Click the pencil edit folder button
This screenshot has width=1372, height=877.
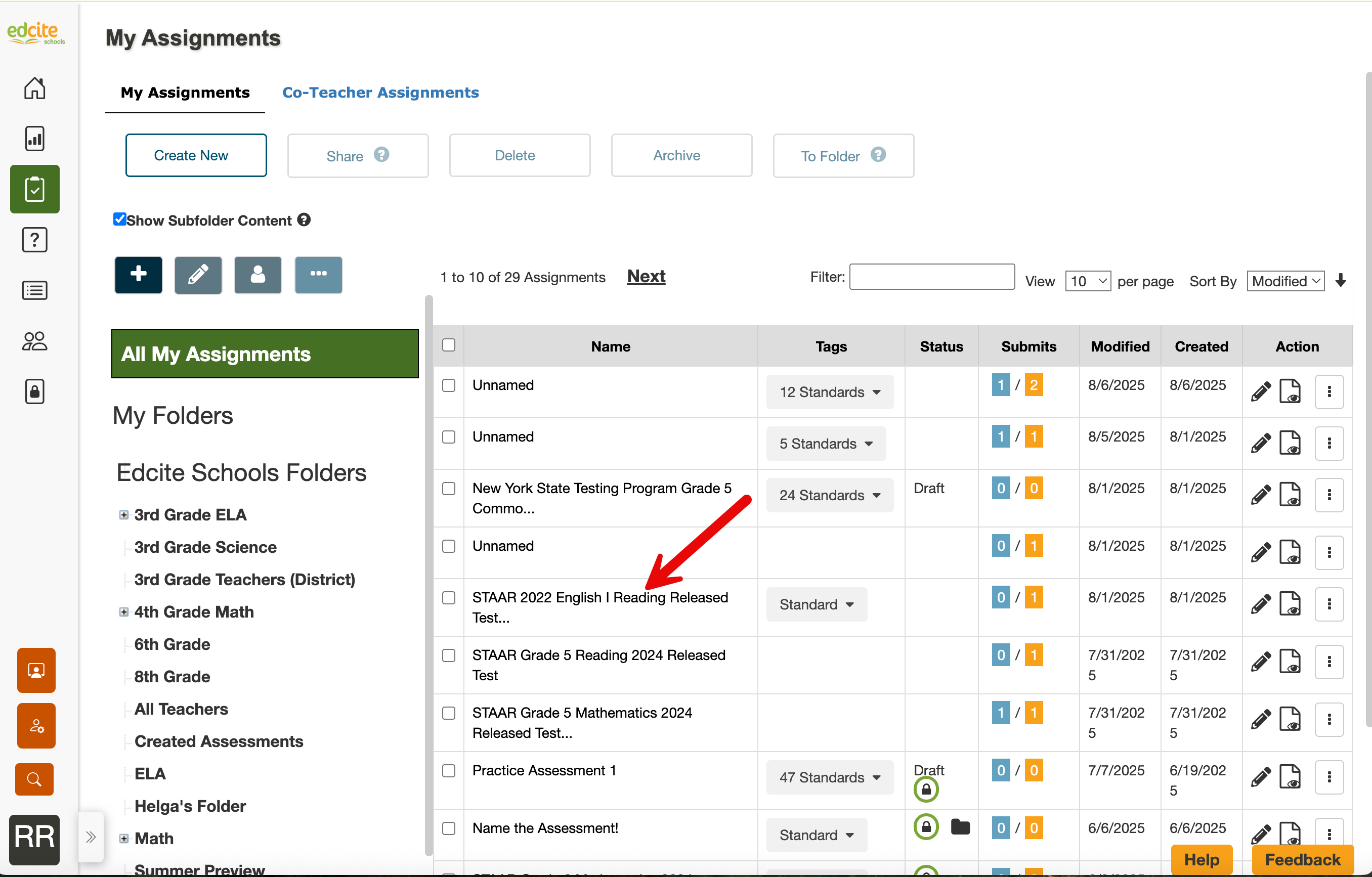(198, 275)
